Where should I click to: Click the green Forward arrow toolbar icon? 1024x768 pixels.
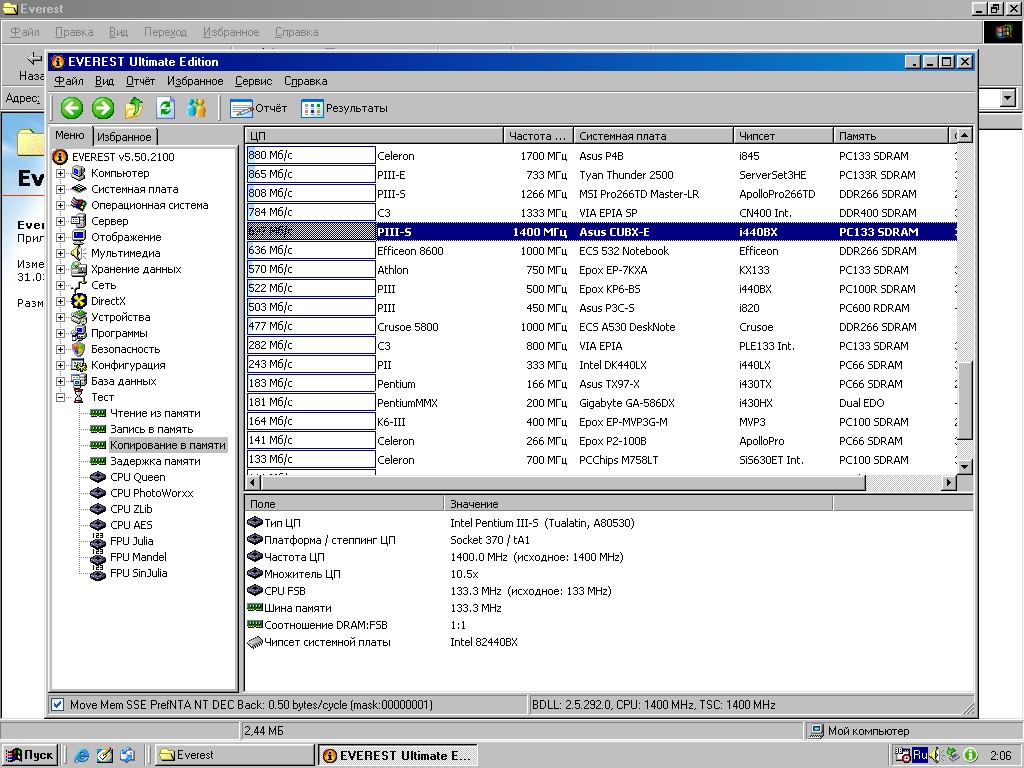coord(103,108)
